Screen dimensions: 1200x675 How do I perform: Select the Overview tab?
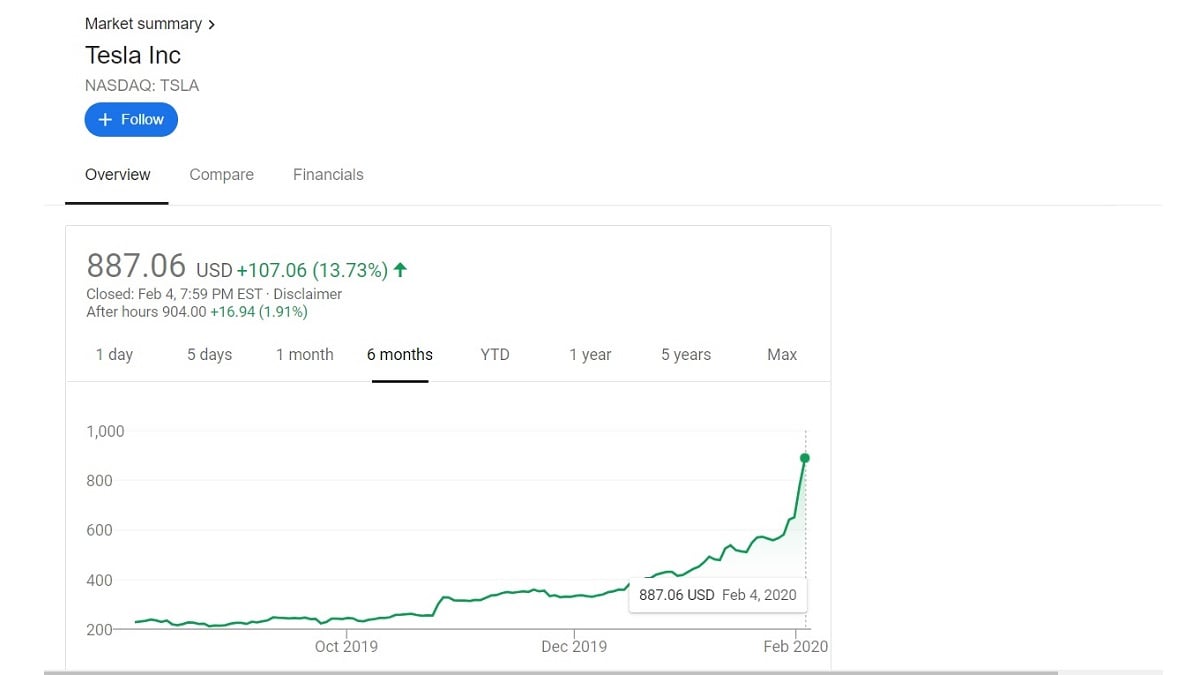pos(117,175)
